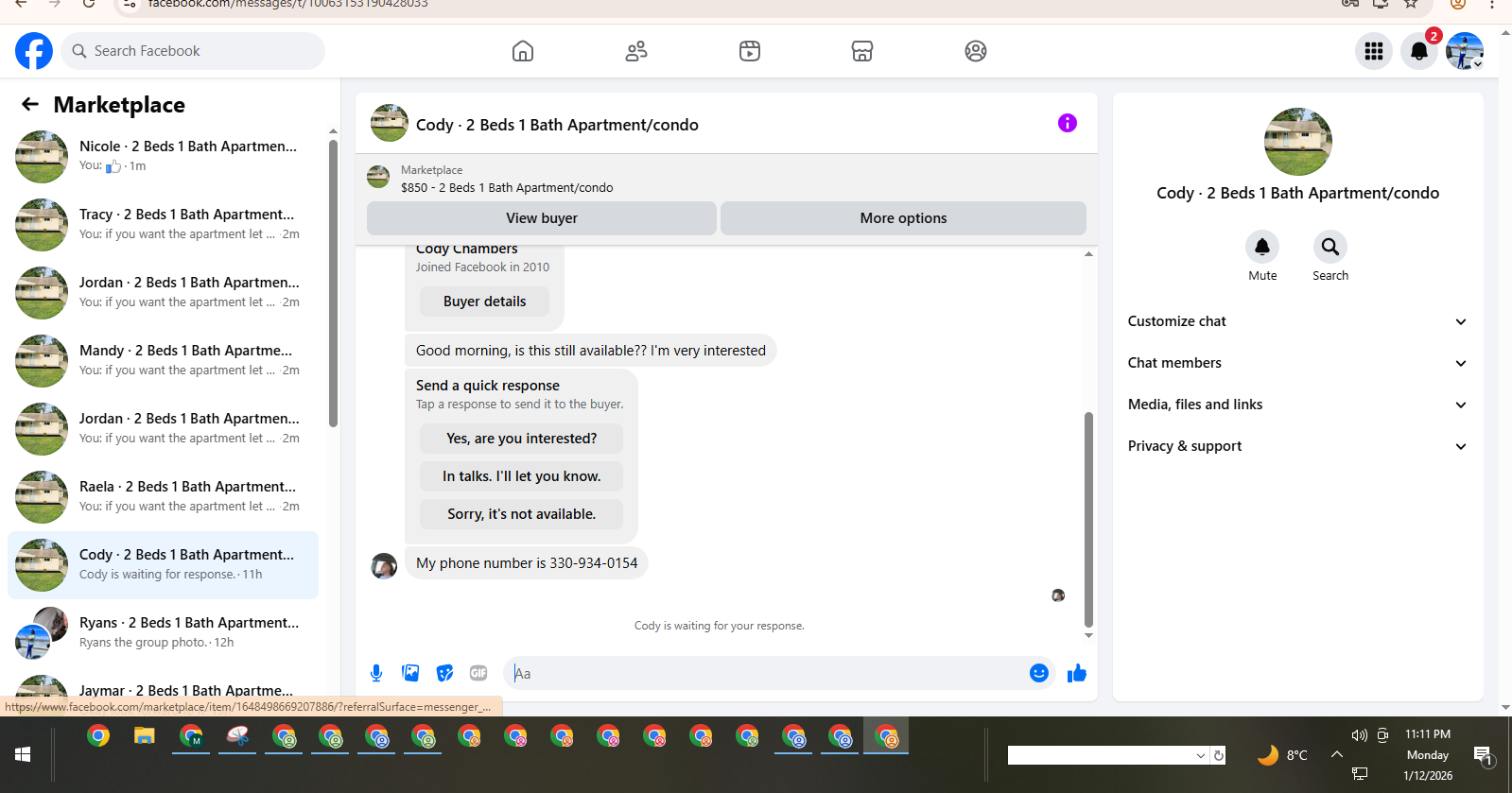Expand Customize chat section

1297,321
